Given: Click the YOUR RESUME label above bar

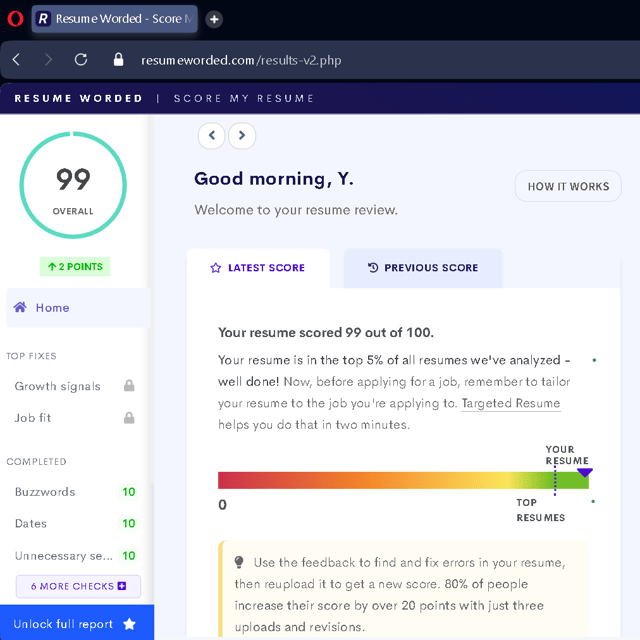Looking at the screenshot, I should pyautogui.click(x=567, y=455).
